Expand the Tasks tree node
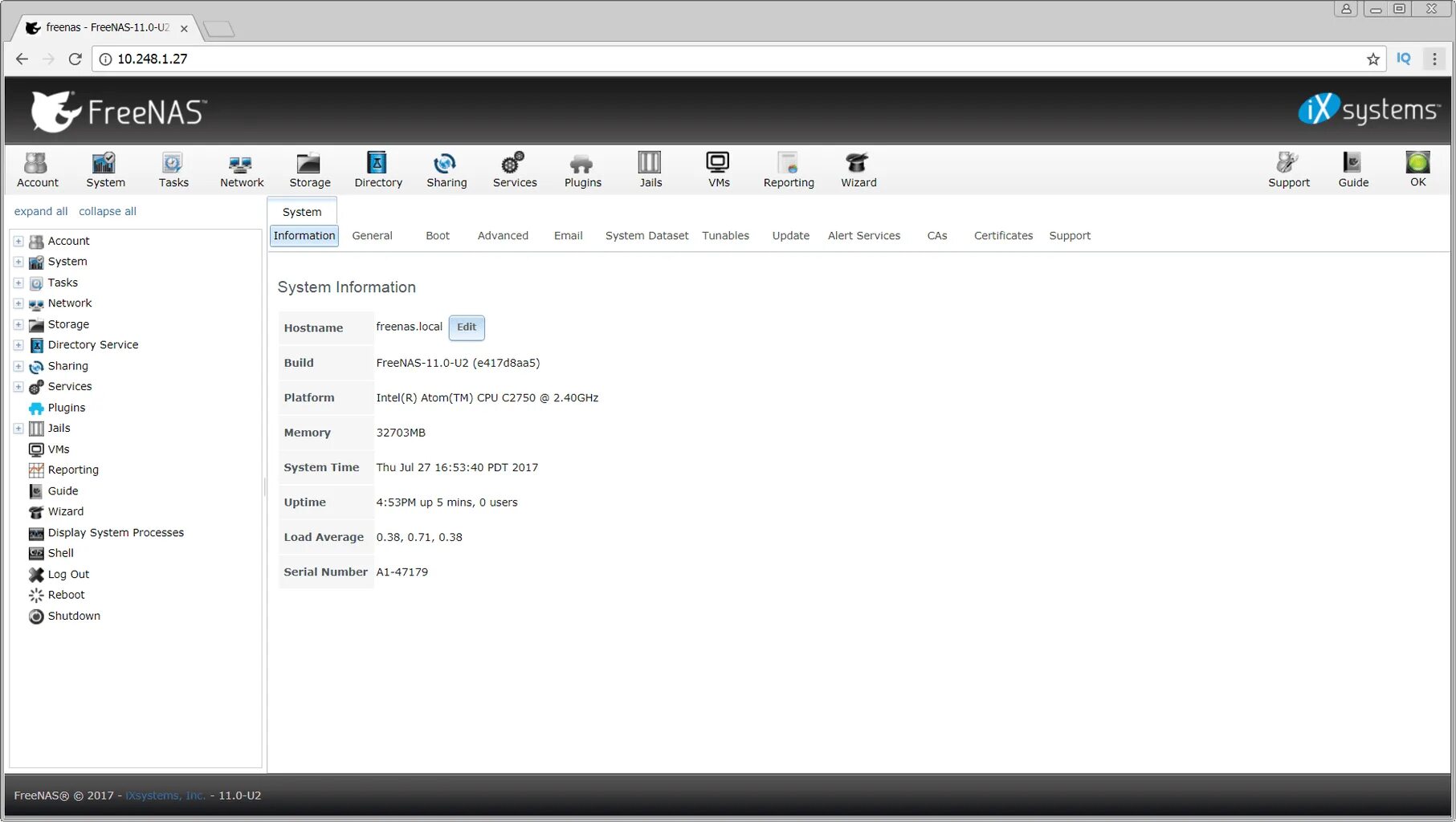The width and height of the screenshot is (1456, 822). (x=18, y=283)
